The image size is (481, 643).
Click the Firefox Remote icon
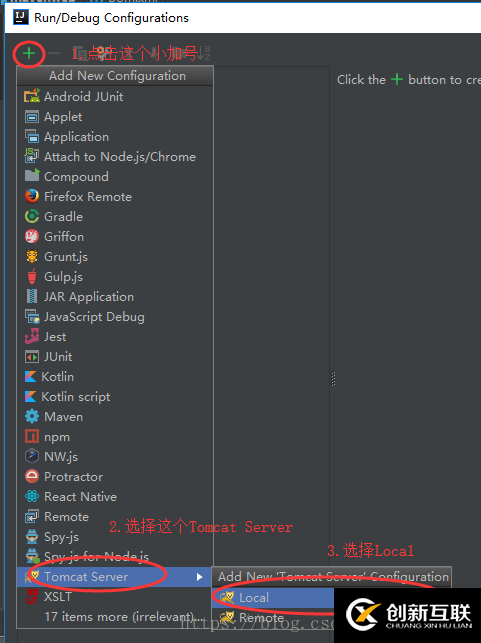32,196
